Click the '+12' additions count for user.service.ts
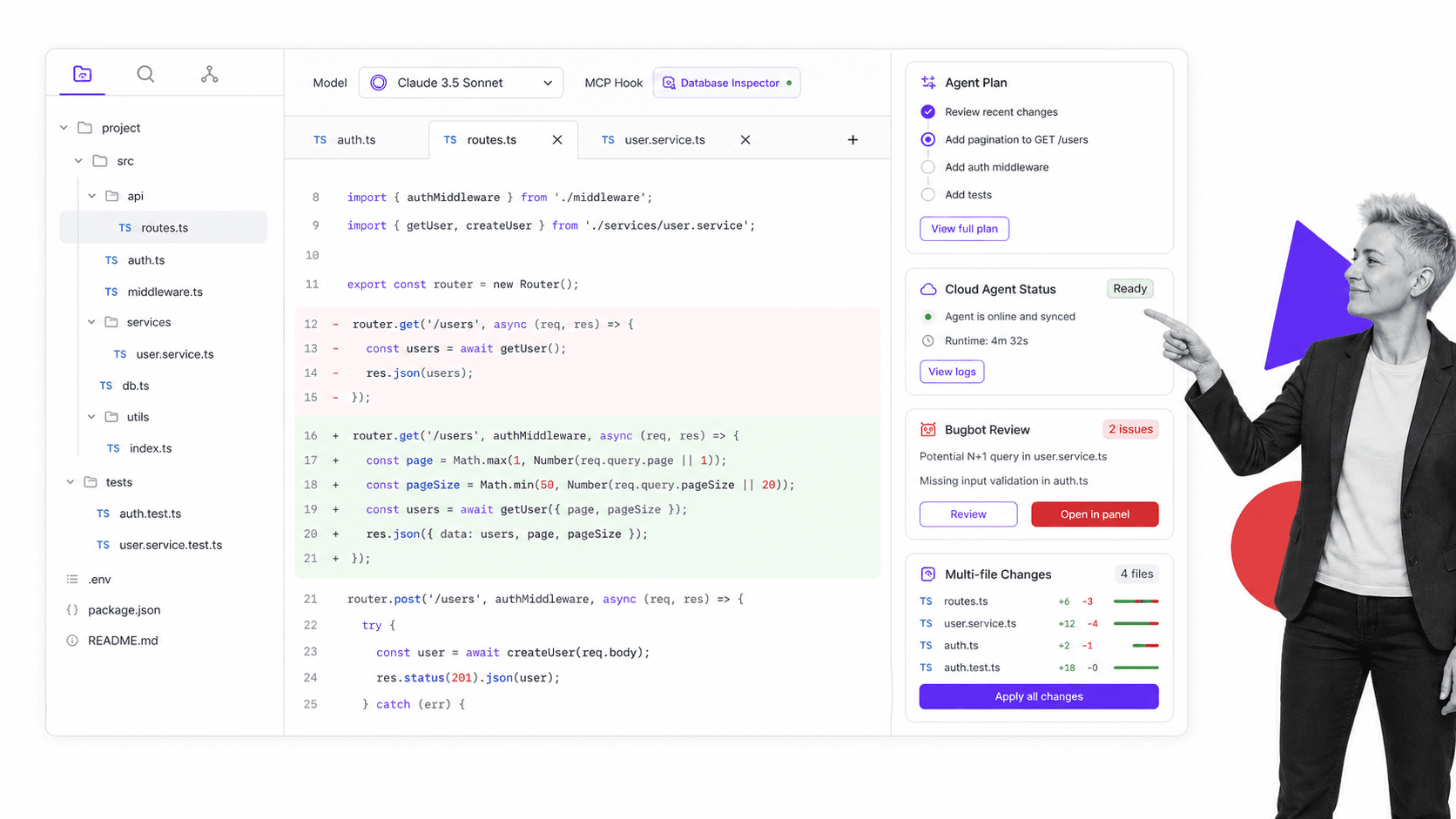 coord(1066,624)
